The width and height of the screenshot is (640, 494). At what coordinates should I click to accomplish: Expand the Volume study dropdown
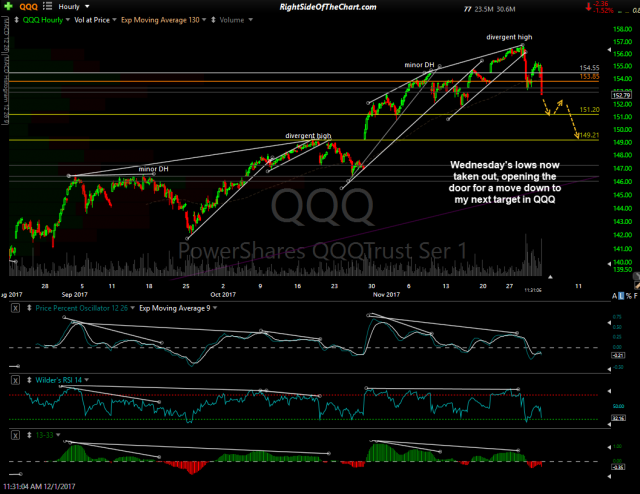point(250,20)
